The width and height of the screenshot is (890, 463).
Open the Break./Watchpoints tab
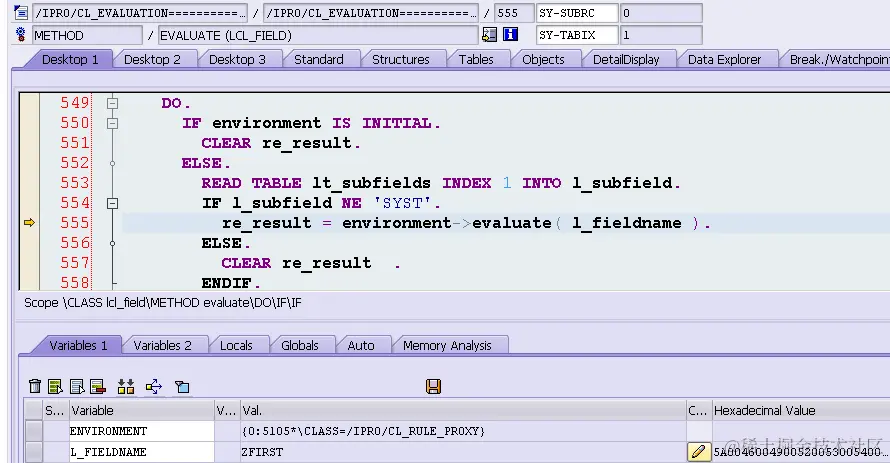pos(837,60)
